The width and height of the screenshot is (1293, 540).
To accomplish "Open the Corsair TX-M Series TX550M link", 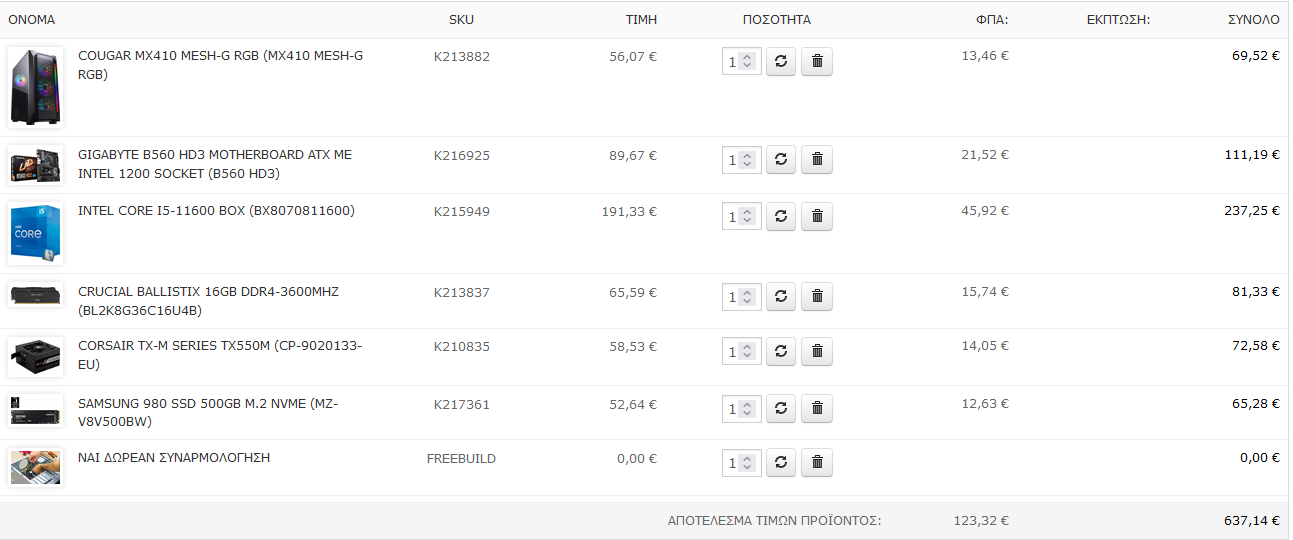I will [x=220, y=355].
